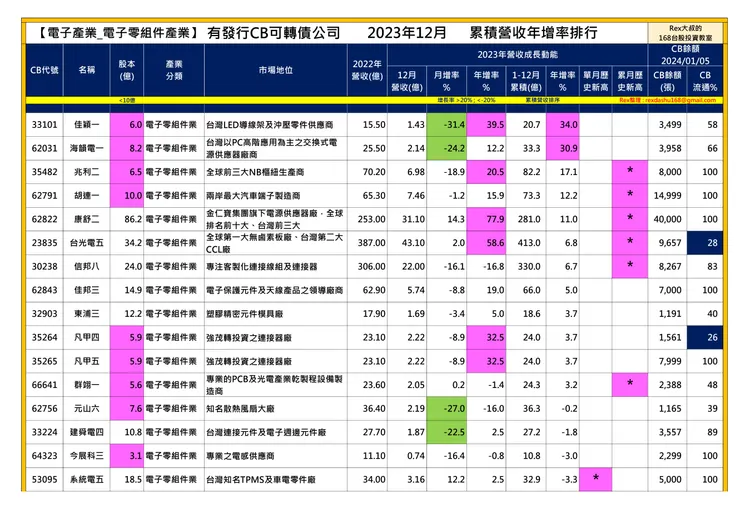Click CB code 35482
The height and width of the screenshot is (523, 740).
click(x=44, y=172)
